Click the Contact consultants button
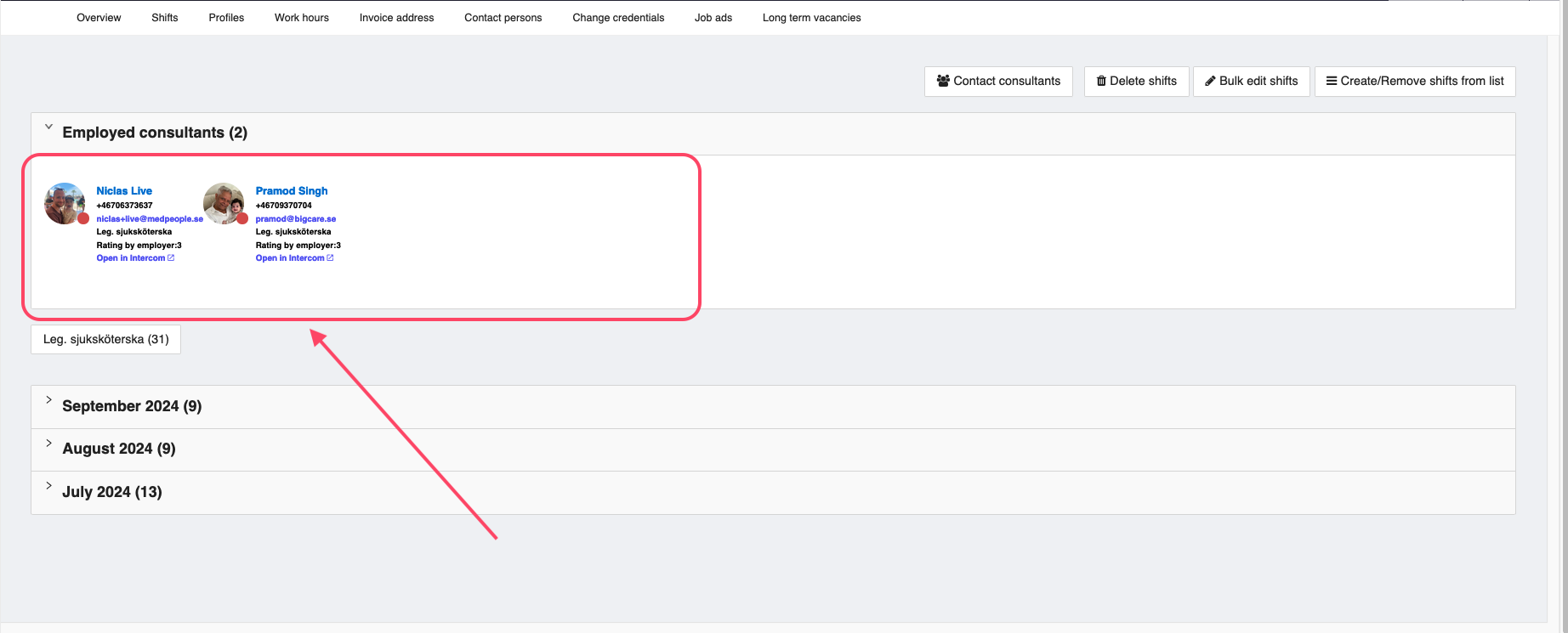The image size is (1568, 633). tap(998, 82)
